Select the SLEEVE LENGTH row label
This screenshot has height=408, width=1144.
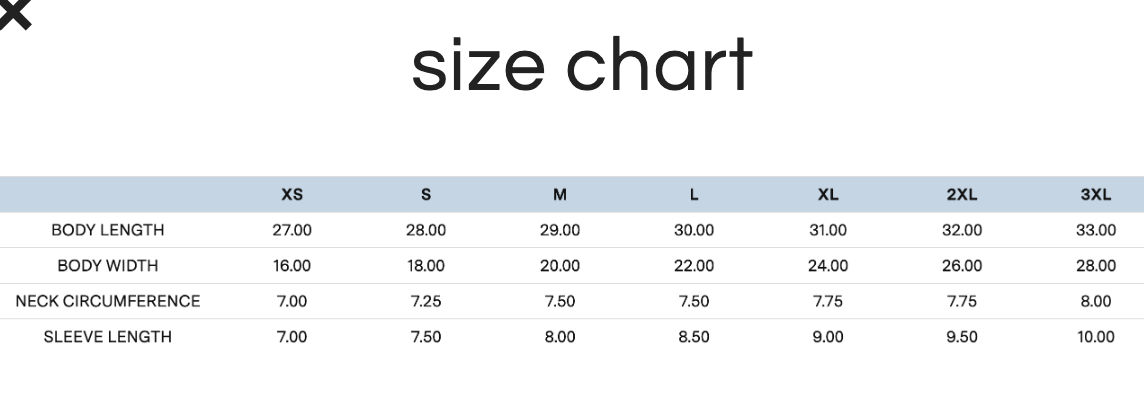(107, 337)
